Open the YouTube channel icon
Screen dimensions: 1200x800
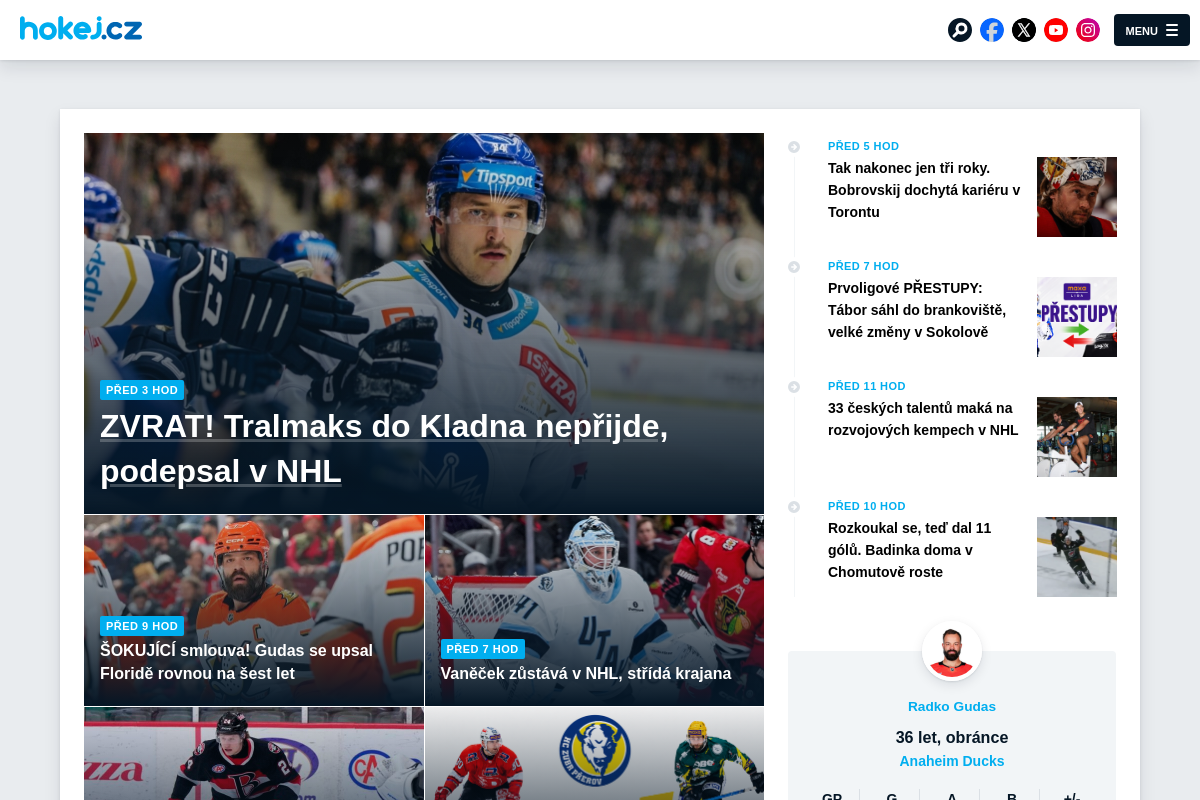click(1056, 30)
